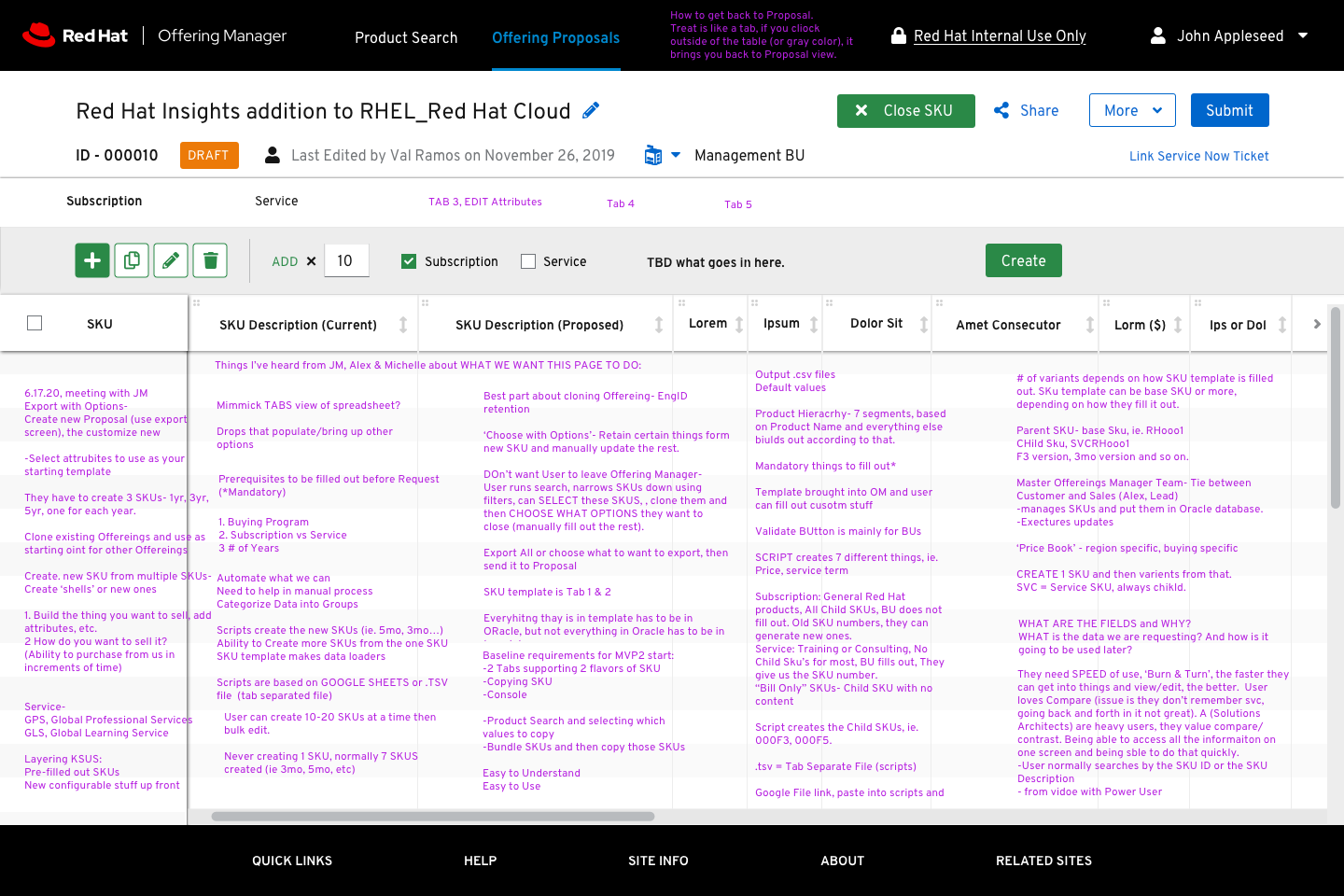Switch to the Service tab
This screenshot has height=896, width=1344.
point(276,201)
